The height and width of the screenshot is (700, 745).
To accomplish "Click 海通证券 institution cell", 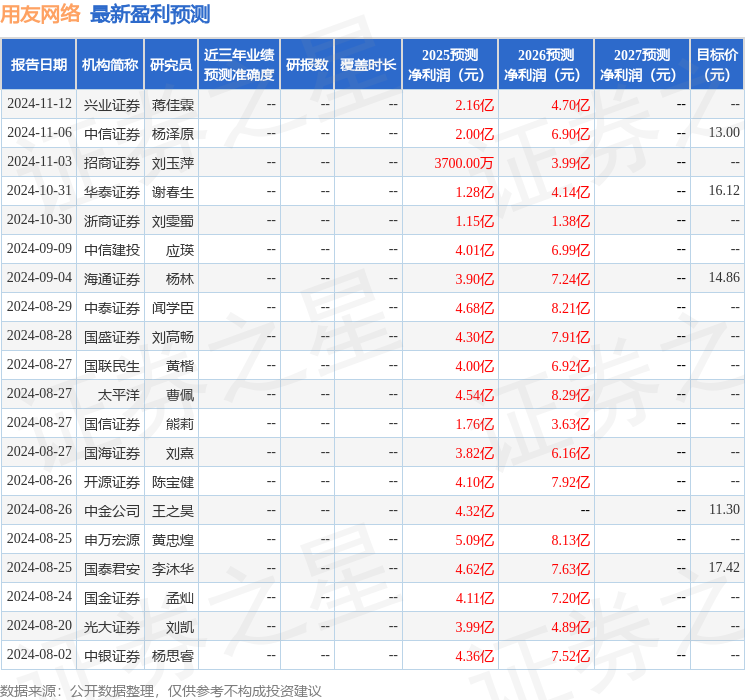I will [x=112, y=279].
